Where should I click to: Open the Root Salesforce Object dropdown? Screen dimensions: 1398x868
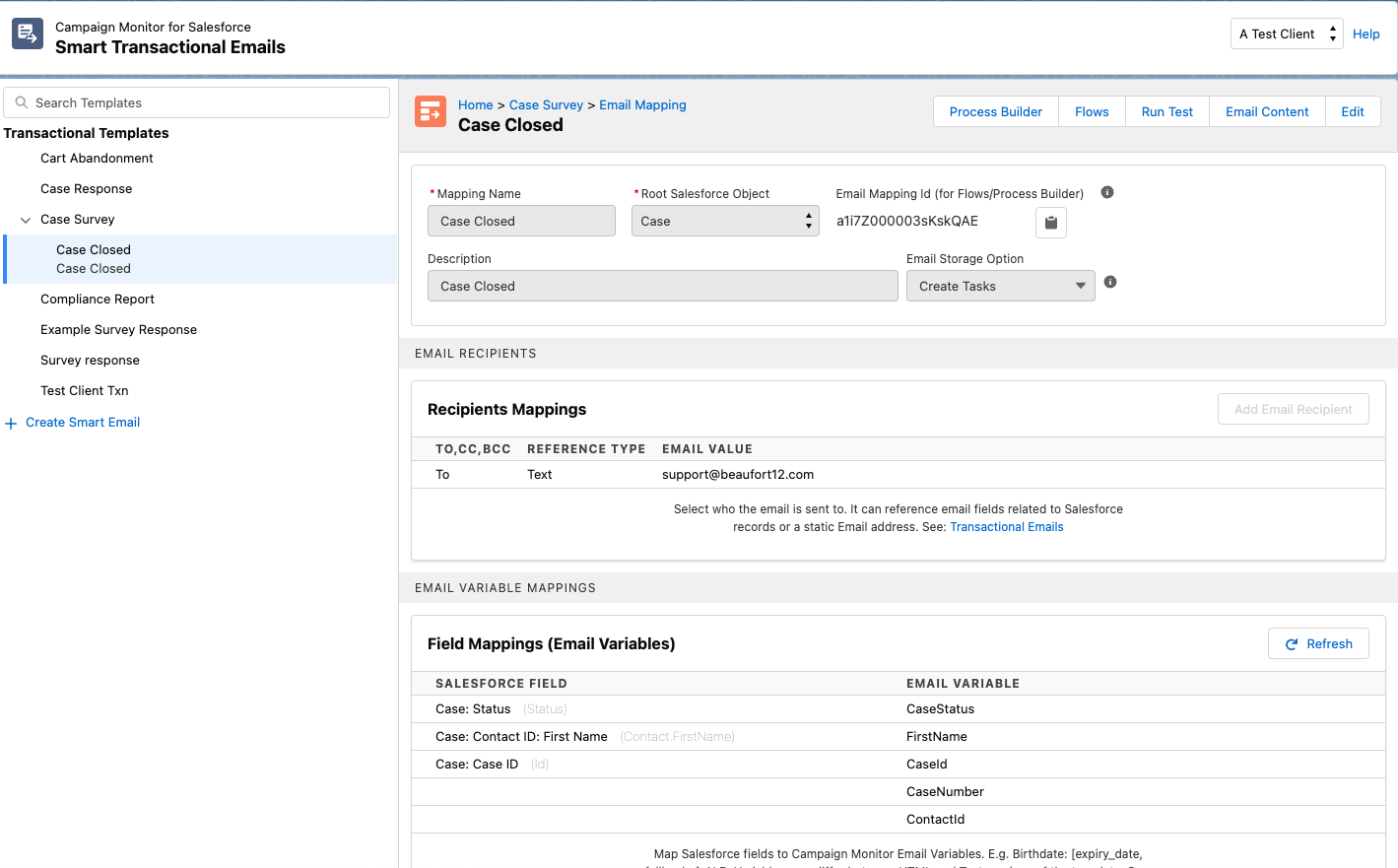[725, 221]
